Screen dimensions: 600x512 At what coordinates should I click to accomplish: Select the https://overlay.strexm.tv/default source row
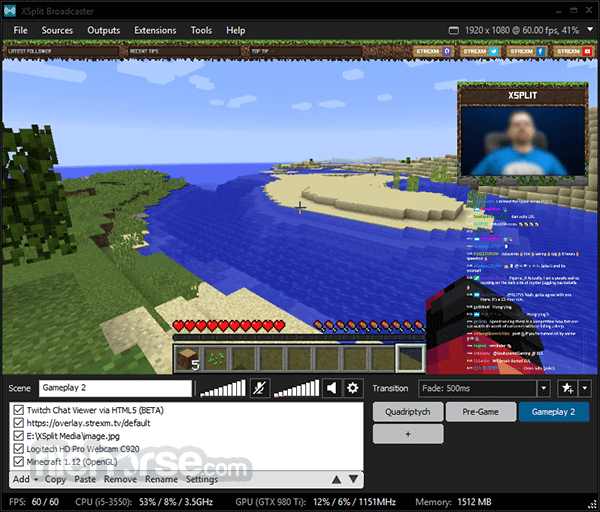coord(186,423)
